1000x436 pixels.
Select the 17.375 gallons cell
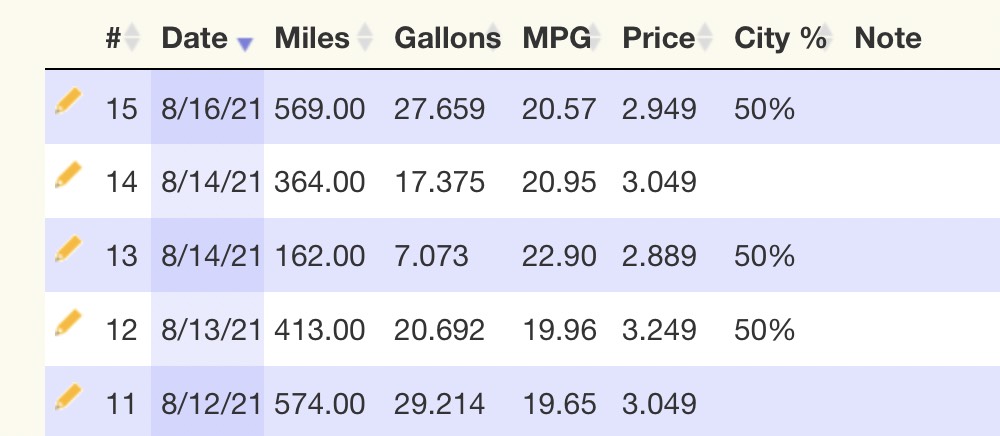tap(439, 183)
